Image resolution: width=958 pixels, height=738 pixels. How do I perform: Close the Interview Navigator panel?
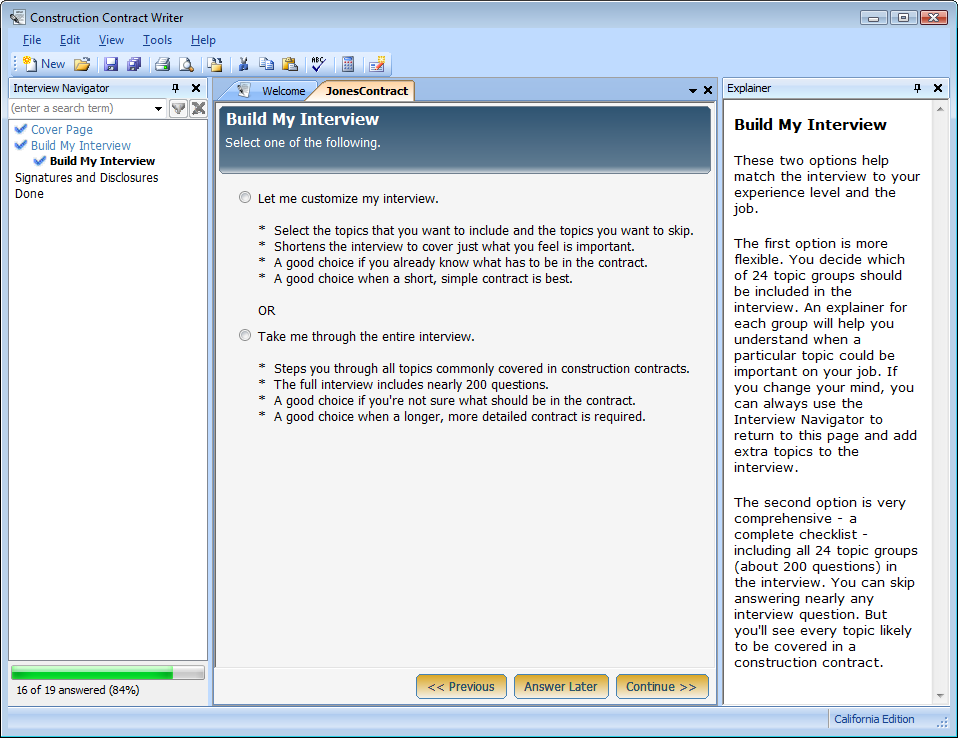196,88
